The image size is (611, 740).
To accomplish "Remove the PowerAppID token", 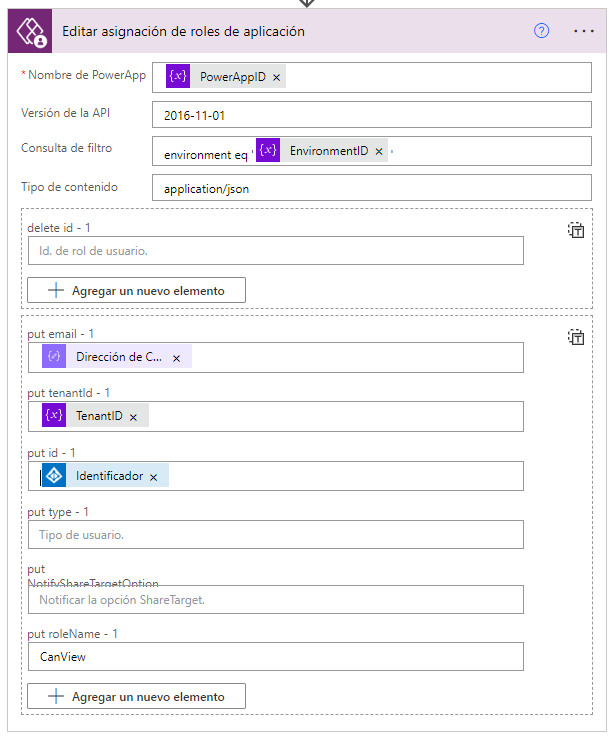I will [x=276, y=77].
